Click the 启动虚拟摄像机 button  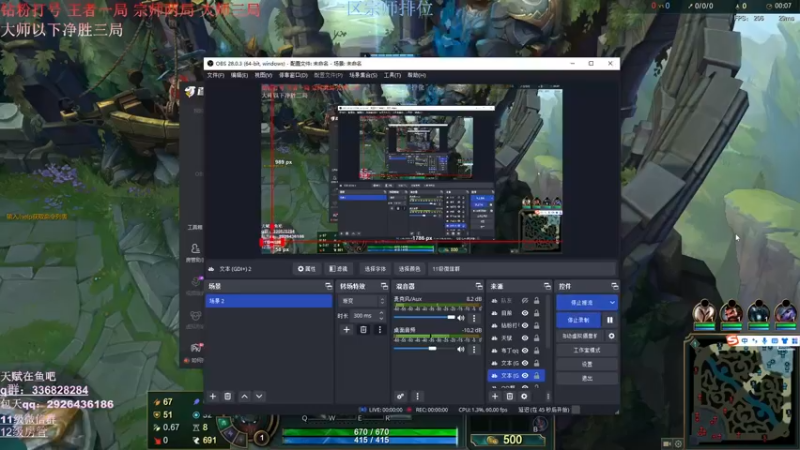tap(580, 336)
